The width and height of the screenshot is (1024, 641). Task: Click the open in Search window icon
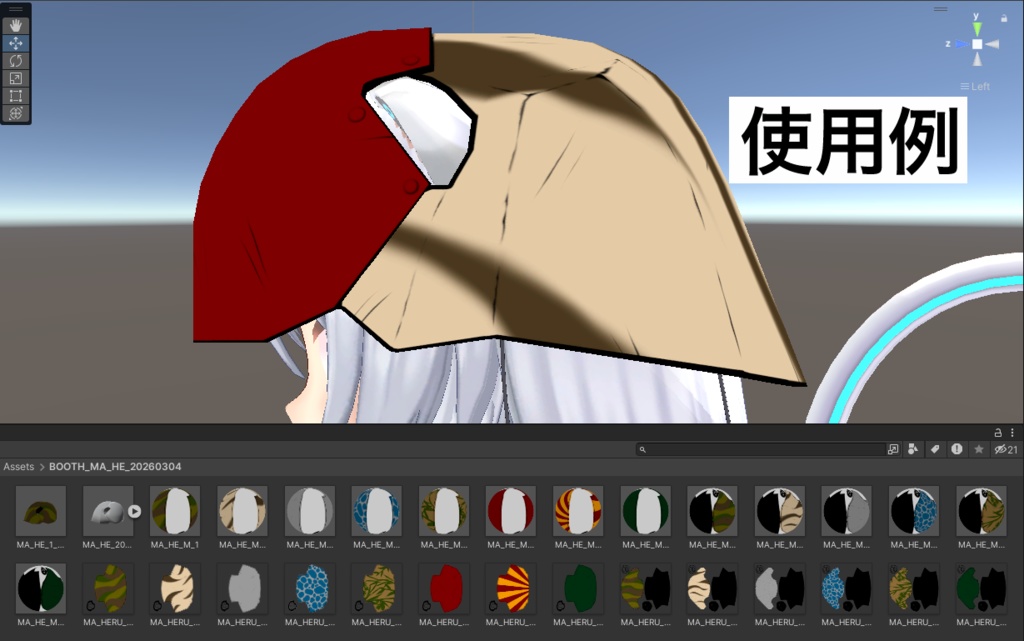(893, 449)
